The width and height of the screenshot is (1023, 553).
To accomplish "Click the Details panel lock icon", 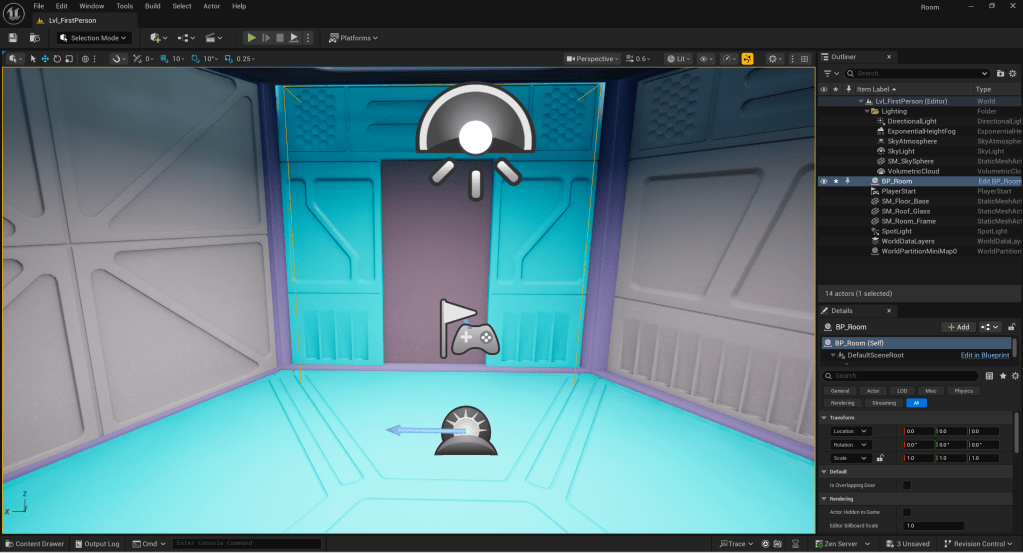I will point(1011,327).
